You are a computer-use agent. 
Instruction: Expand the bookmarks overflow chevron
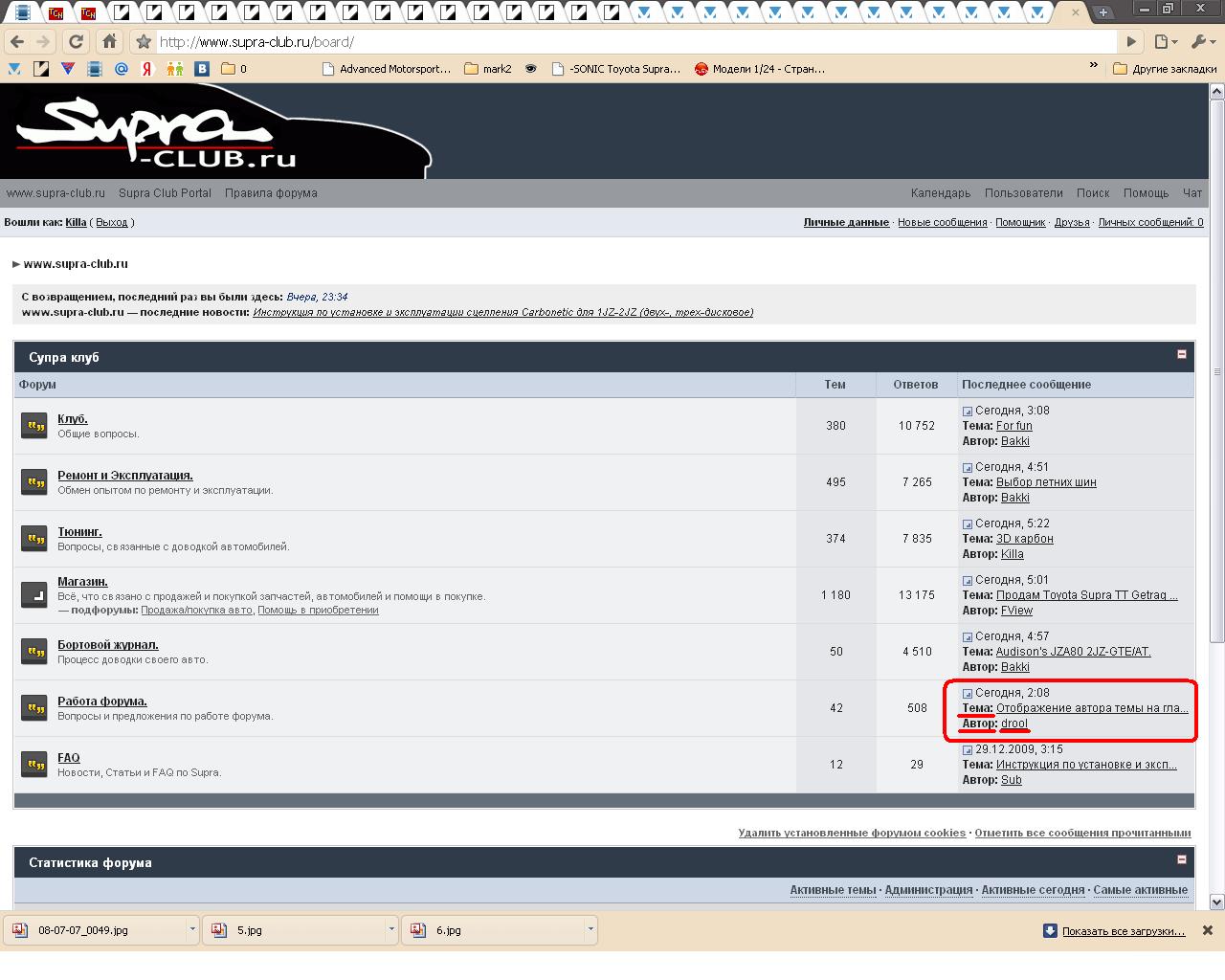pyautogui.click(x=1094, y=66)
